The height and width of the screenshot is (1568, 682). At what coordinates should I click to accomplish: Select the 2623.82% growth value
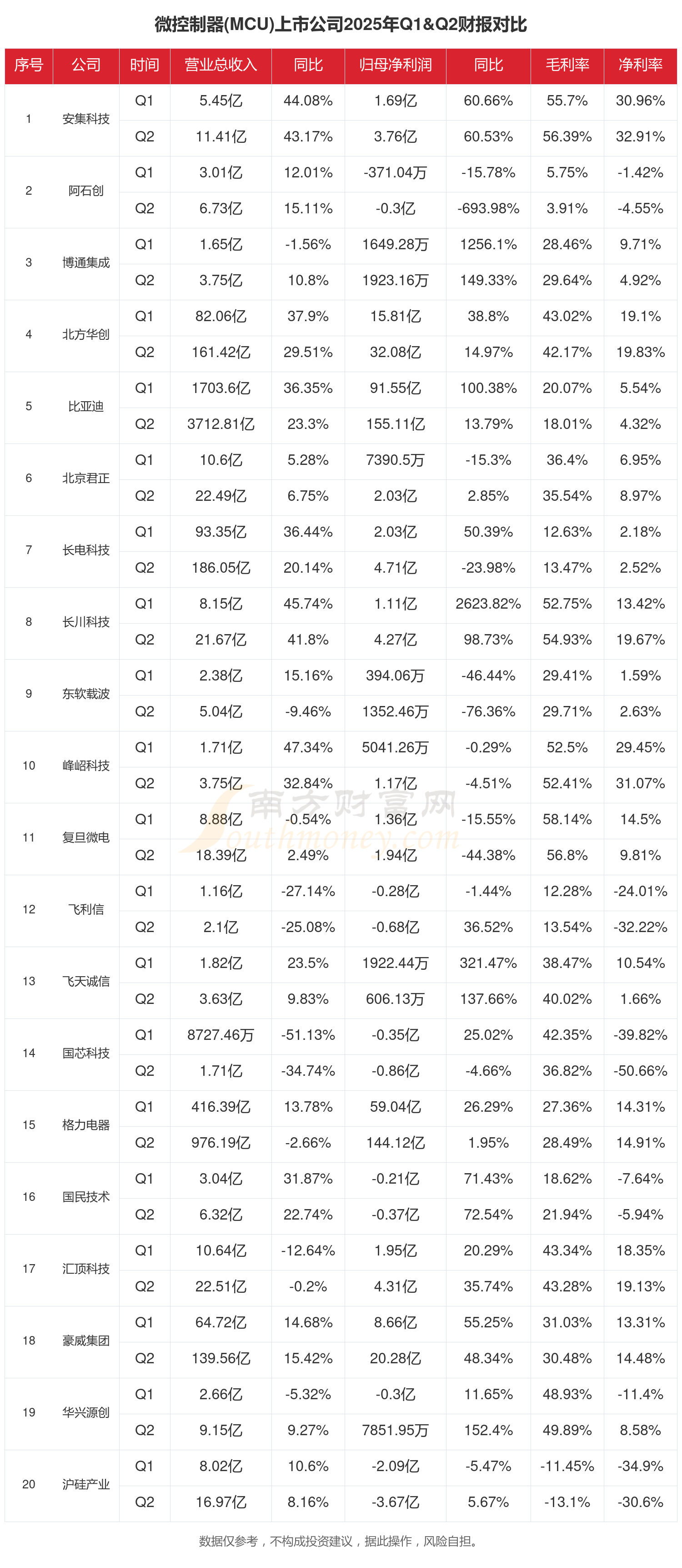[x=488, y=604]
